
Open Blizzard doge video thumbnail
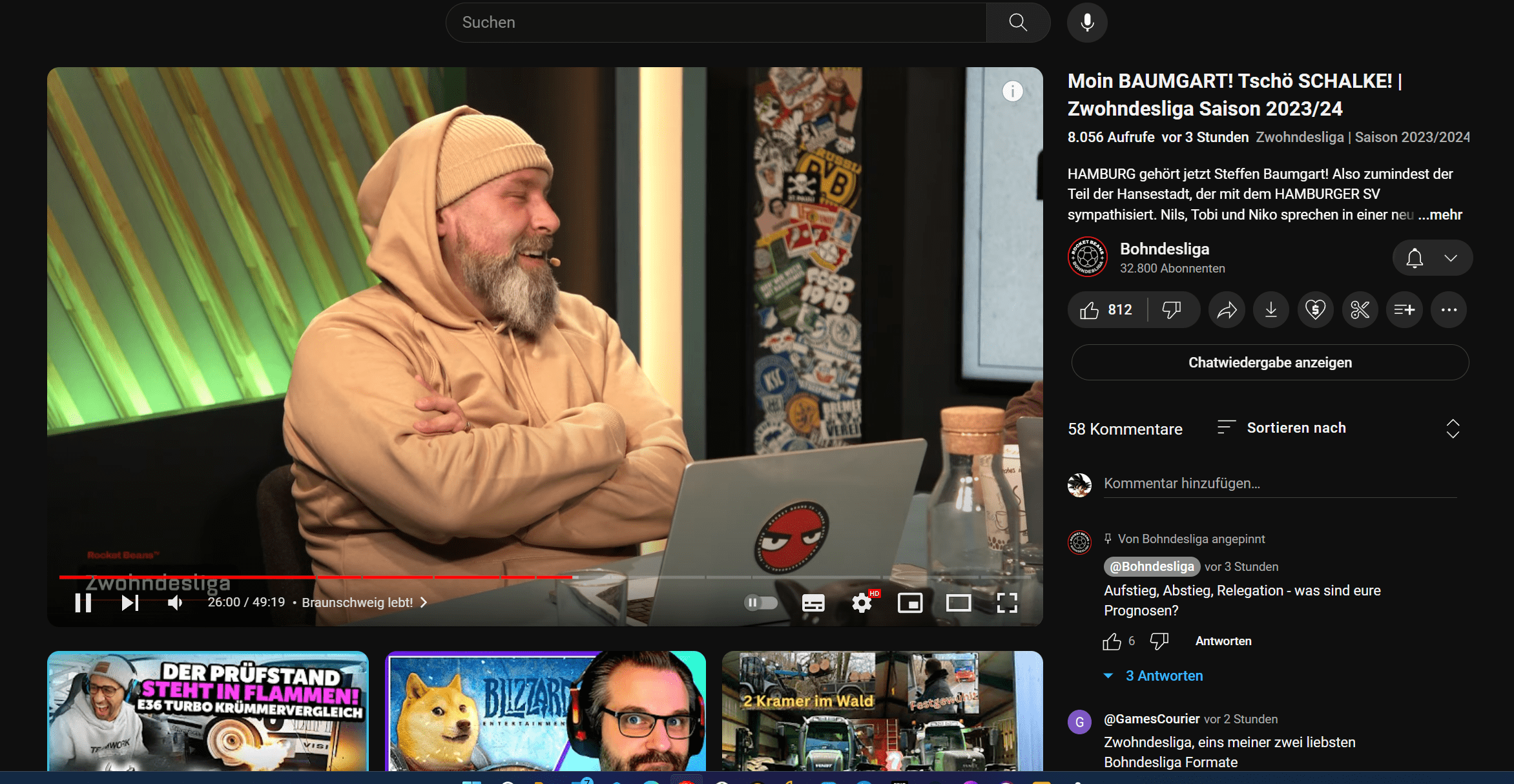(545, 711)
